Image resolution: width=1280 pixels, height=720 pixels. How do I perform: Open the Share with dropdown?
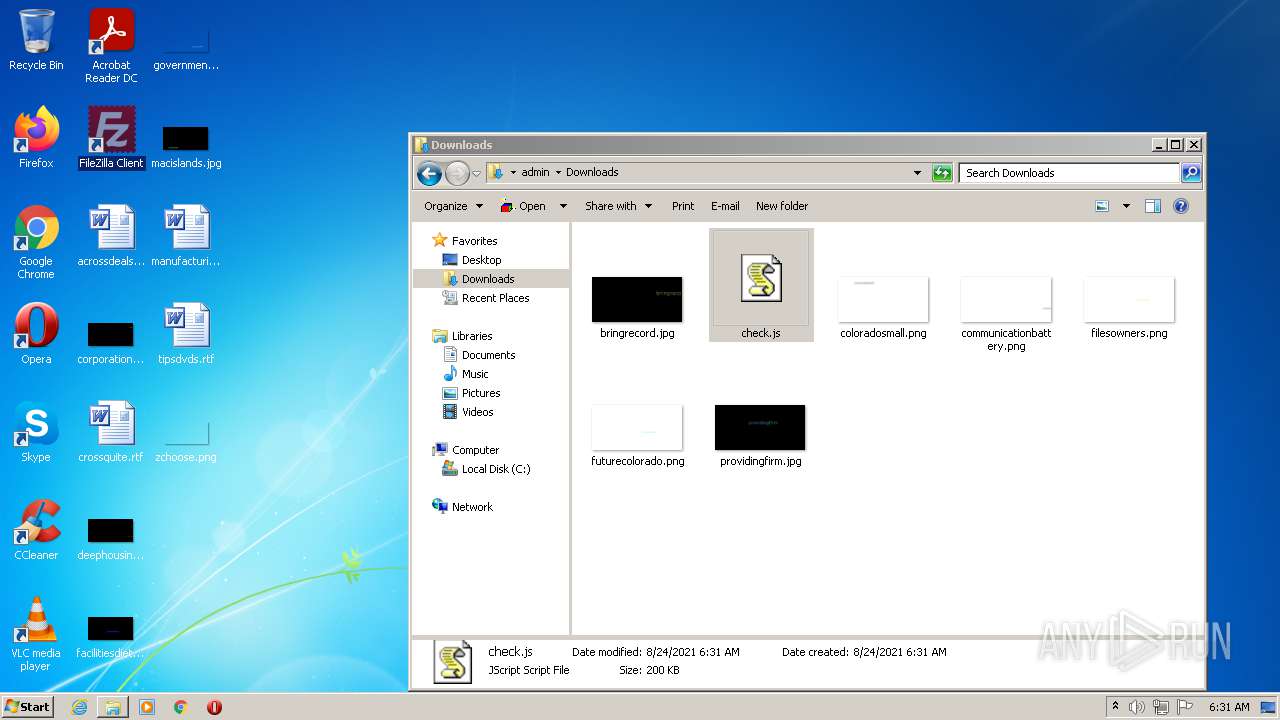point(618,206)
